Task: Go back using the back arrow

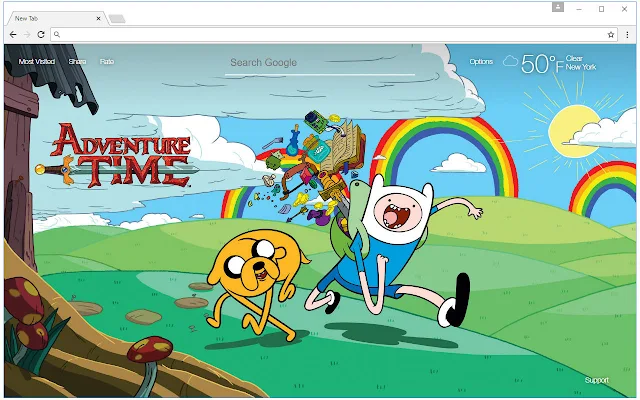Action: pos(13,35)
